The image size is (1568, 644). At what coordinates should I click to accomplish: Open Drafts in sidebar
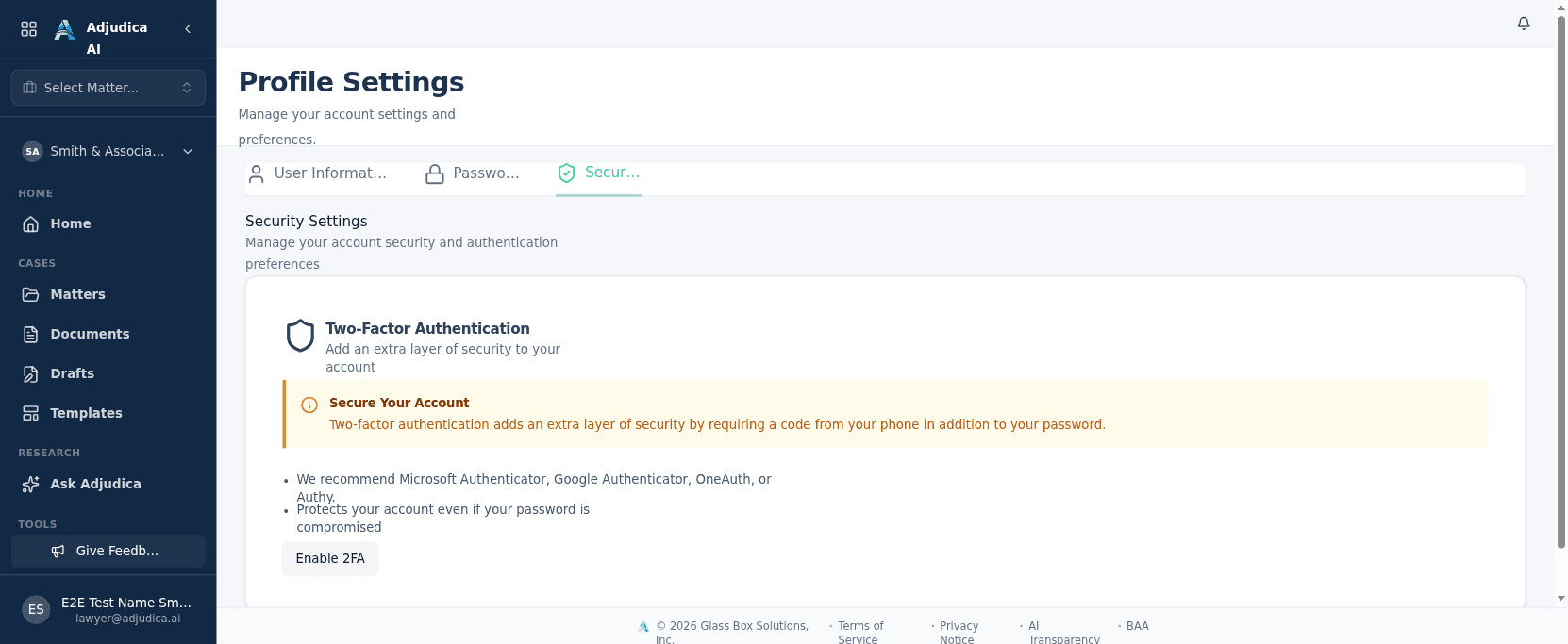tap(108, 373)
